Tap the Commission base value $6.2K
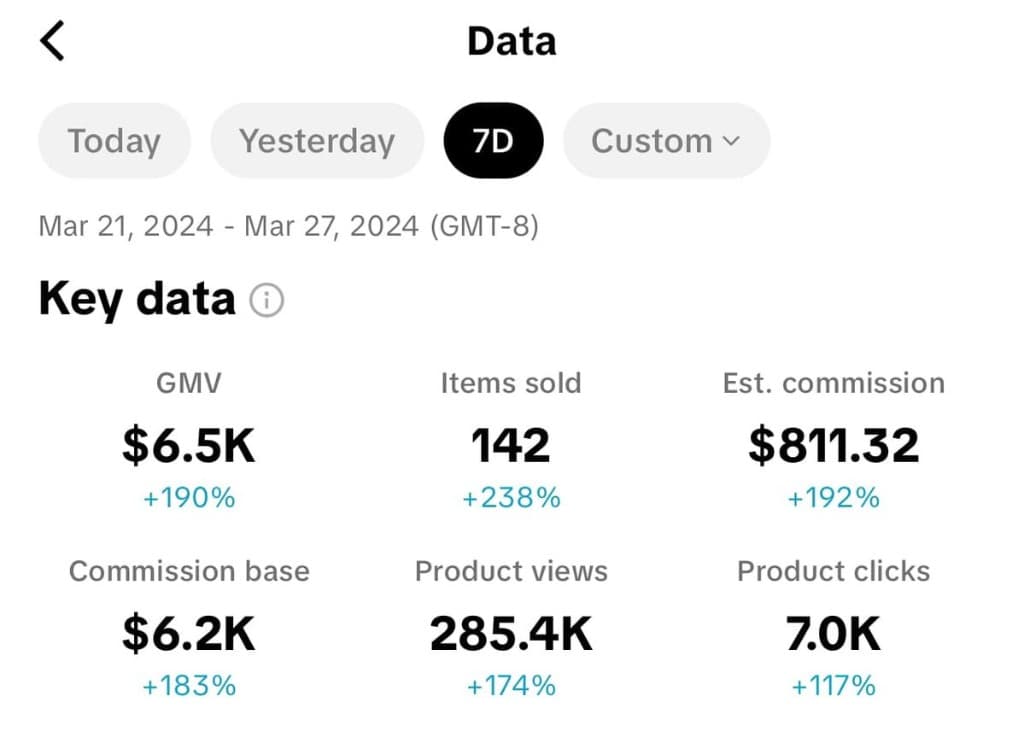Image resolution: width=1024 pixels, height=739 pixels. point(189,633)
